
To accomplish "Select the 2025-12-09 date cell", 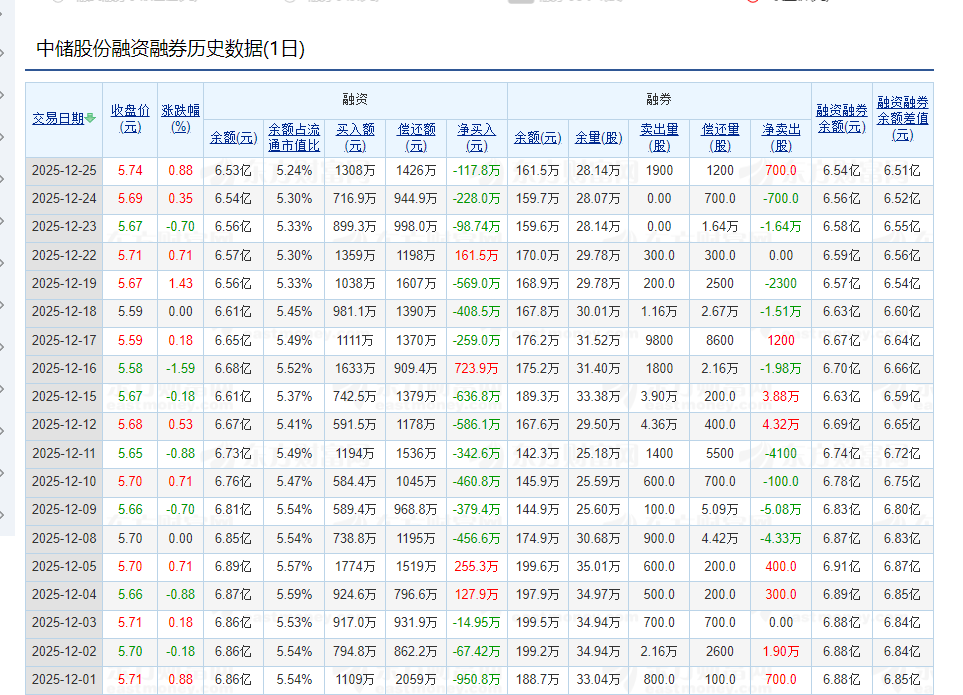I will tap(64, 510).
